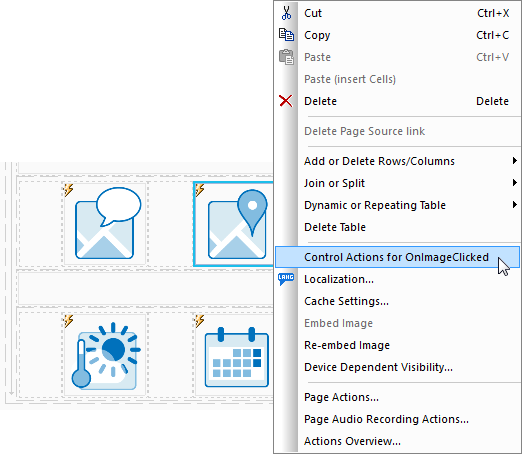The image size is (528, 454).
Task: Click lightning action marker on chat image
Action: pyautogui.click(x=69, y=190)
